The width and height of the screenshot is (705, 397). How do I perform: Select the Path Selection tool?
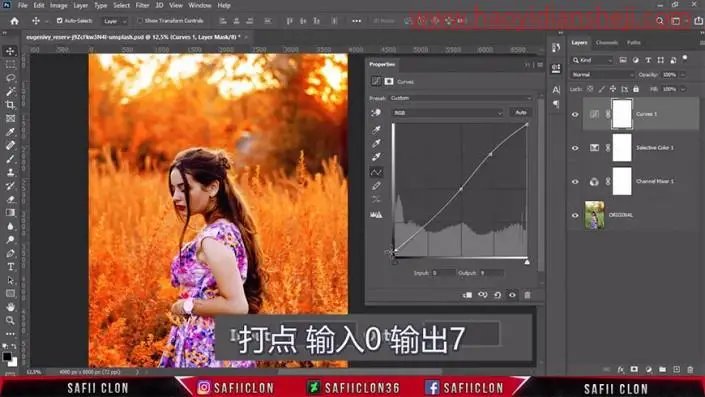(x=10, y=280)
